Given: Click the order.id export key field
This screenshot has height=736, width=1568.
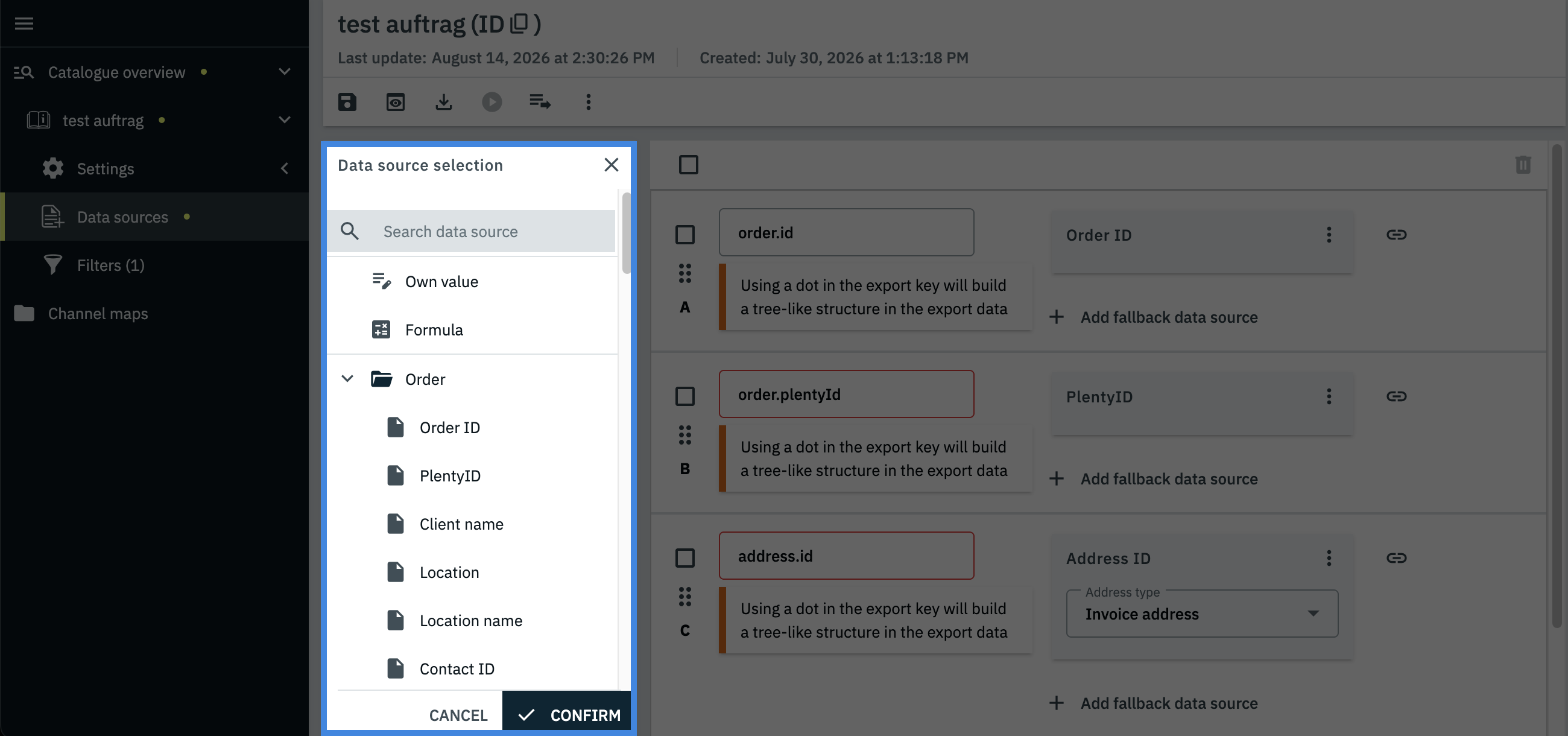Looking at the screenshot, I should coord(846,232).
